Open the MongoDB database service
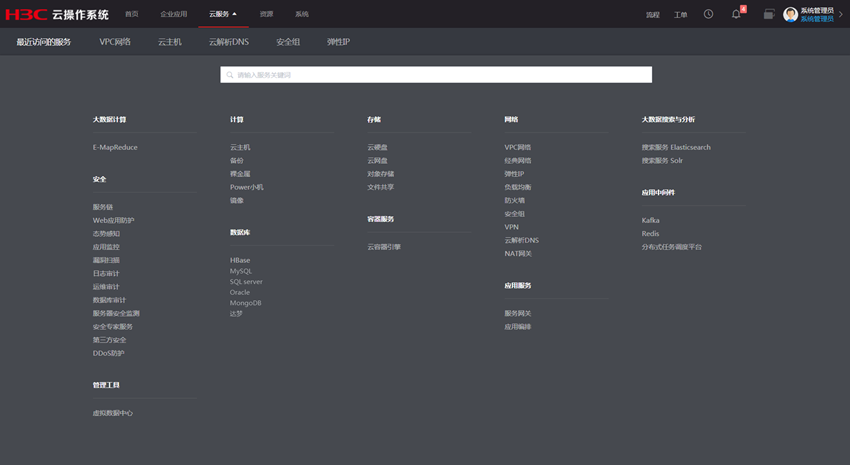 [245, 302]
